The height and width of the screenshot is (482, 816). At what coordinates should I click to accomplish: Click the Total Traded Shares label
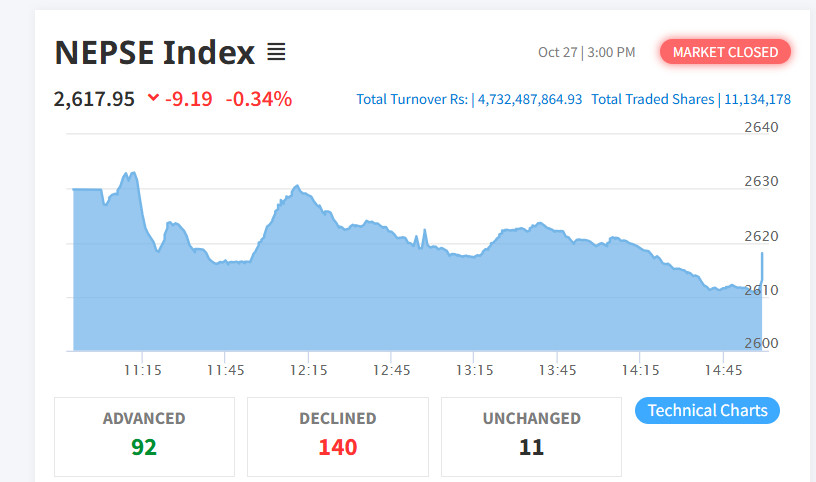652,99
